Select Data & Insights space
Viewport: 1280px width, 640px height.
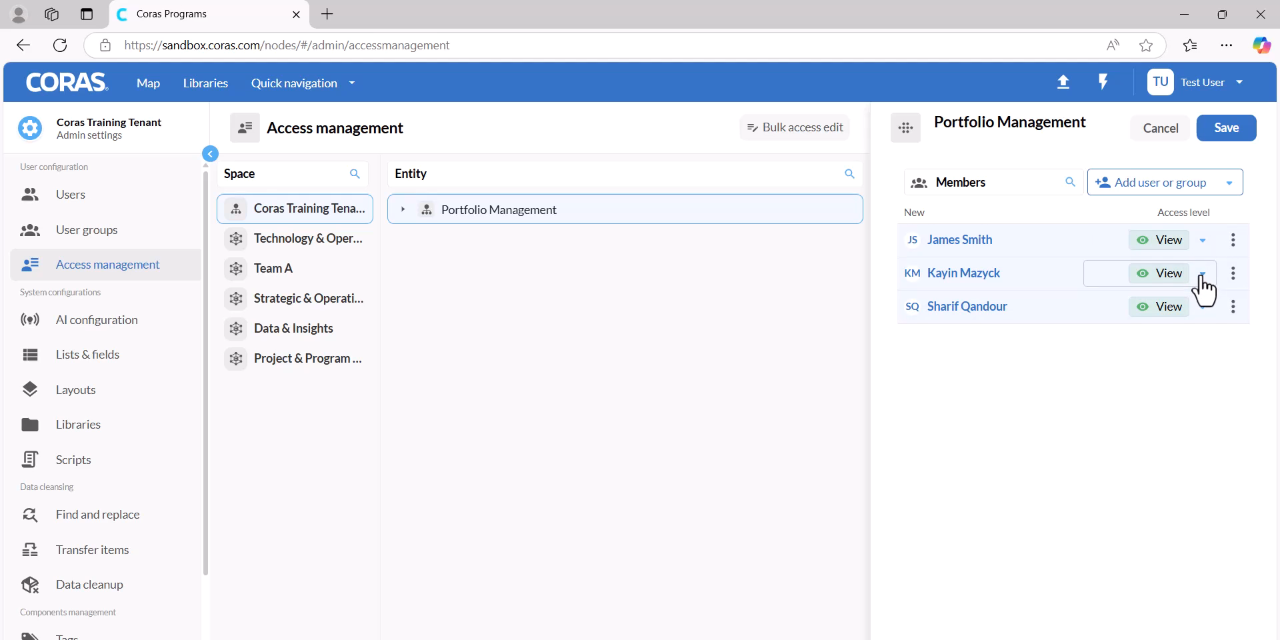[295, 328]
